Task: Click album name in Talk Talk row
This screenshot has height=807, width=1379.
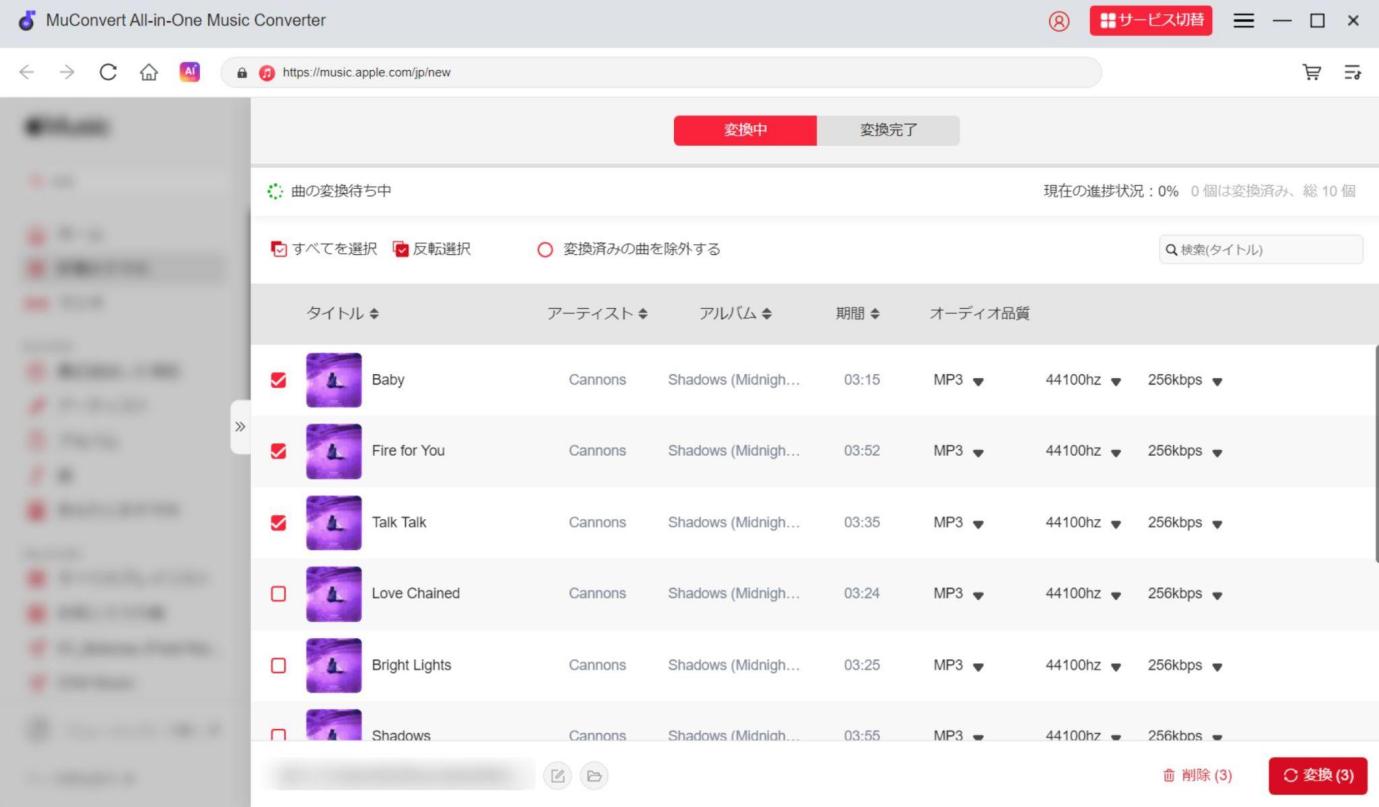Action: (734, 522)
